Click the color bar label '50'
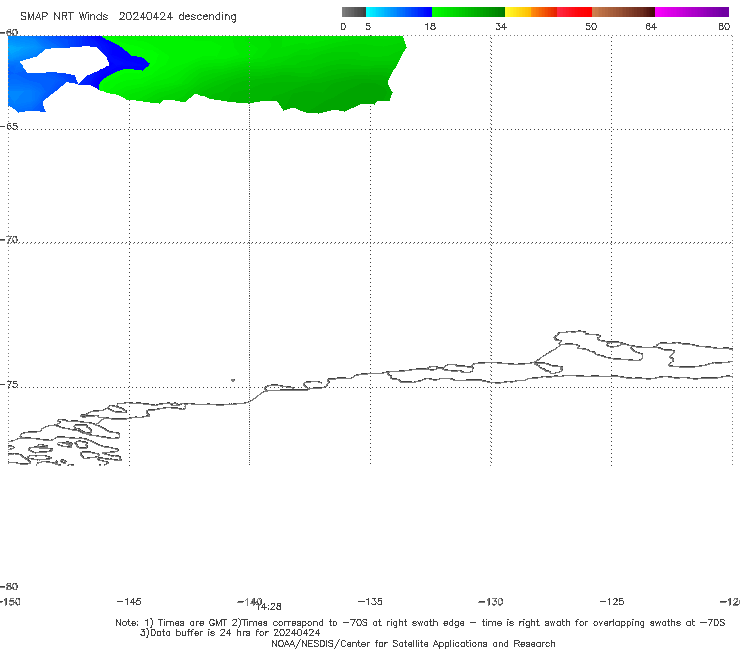This screenshot has height=650, width=740. 591,26
